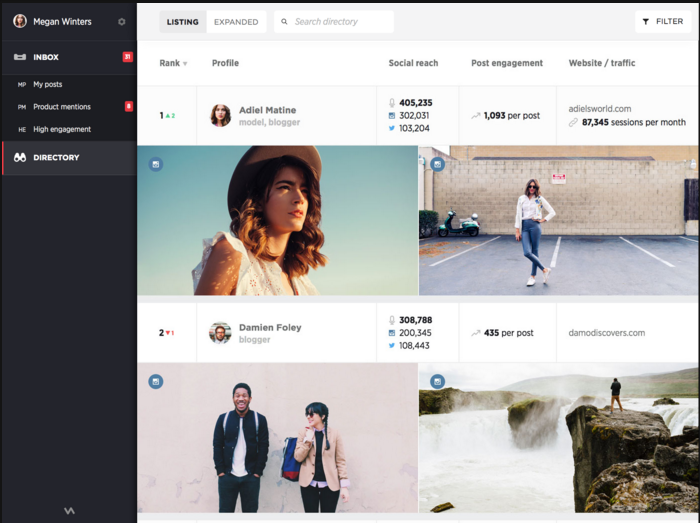The height and width of the screenshot is (523, 700).
Task: Switch to Expanded view tab
Action: click(x=236, y=22)
